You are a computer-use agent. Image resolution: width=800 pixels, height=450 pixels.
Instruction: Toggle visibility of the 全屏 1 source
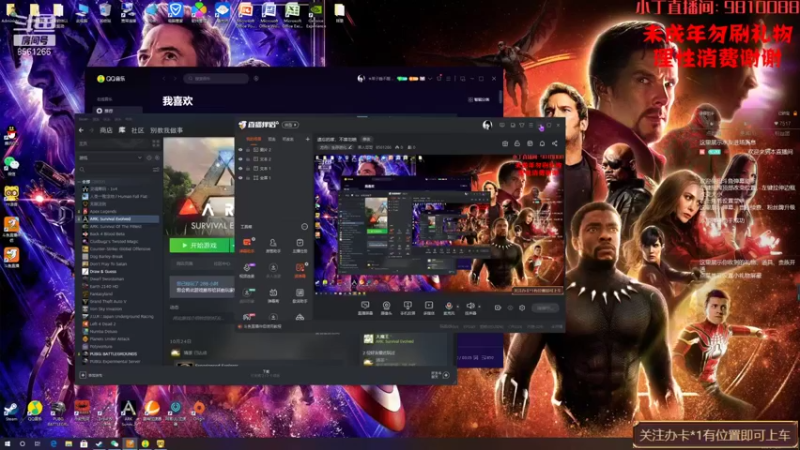point(241,178)
